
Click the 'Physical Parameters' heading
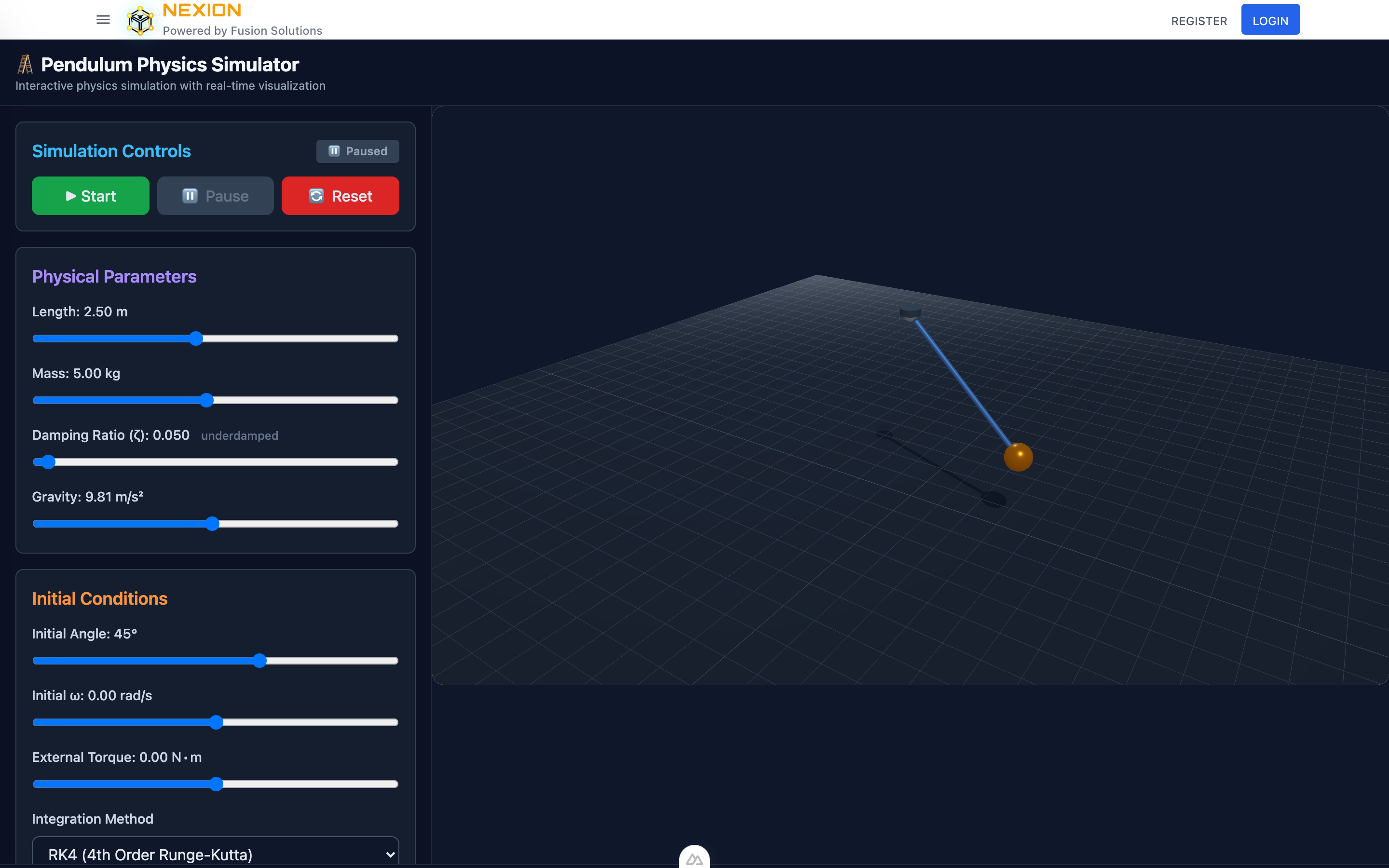[x=114, y=277]
